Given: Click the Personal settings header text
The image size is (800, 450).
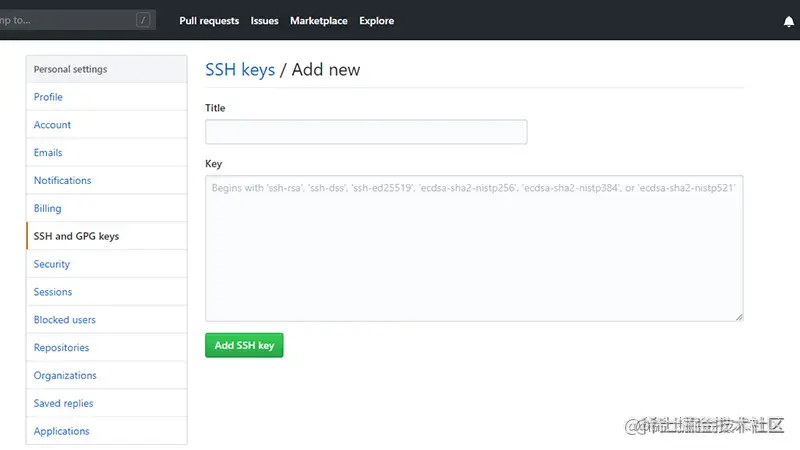Looking at the screenshot, I should pos(70,69).
